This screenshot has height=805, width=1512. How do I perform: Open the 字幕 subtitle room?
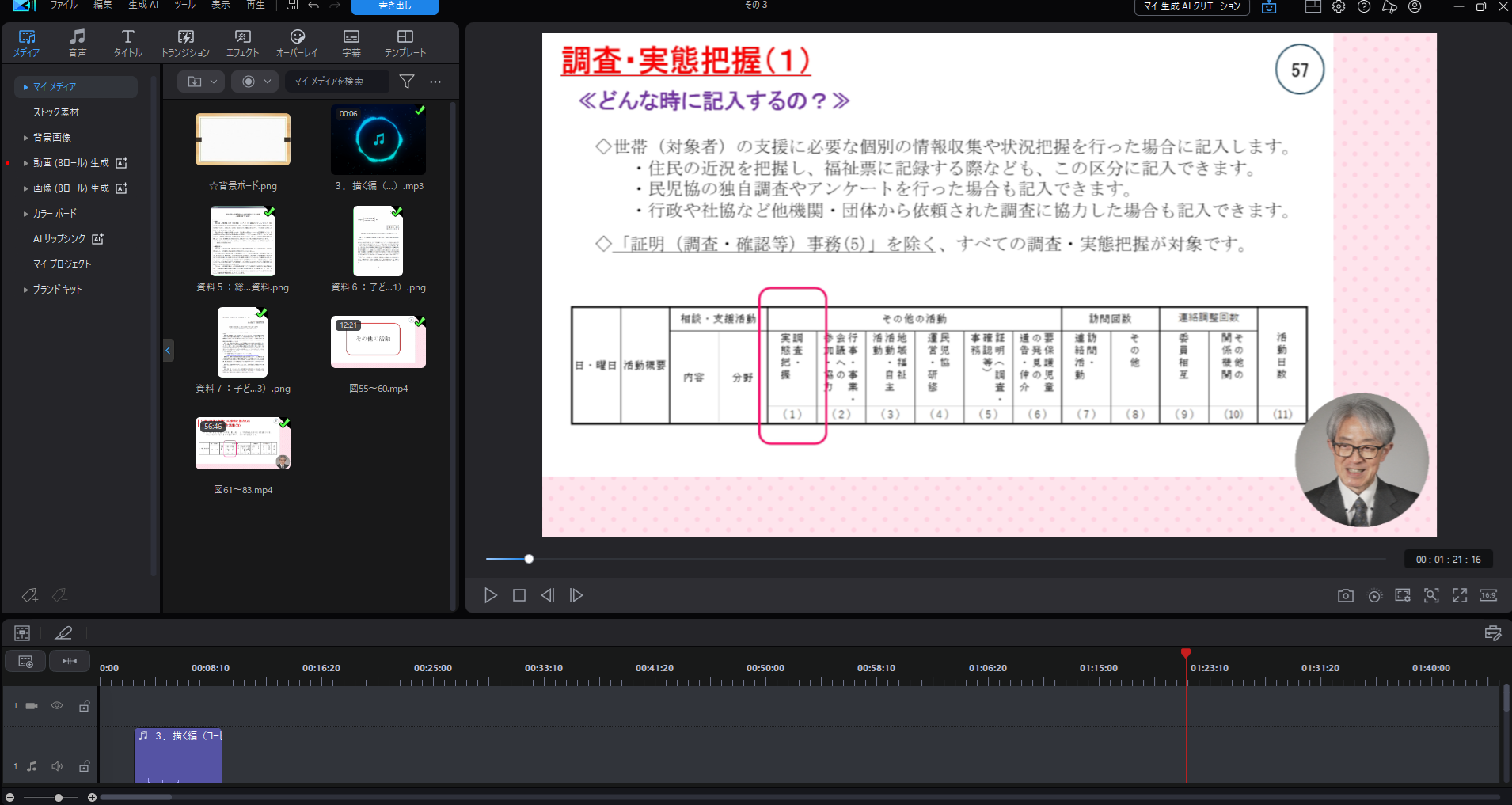coord(351,43)
